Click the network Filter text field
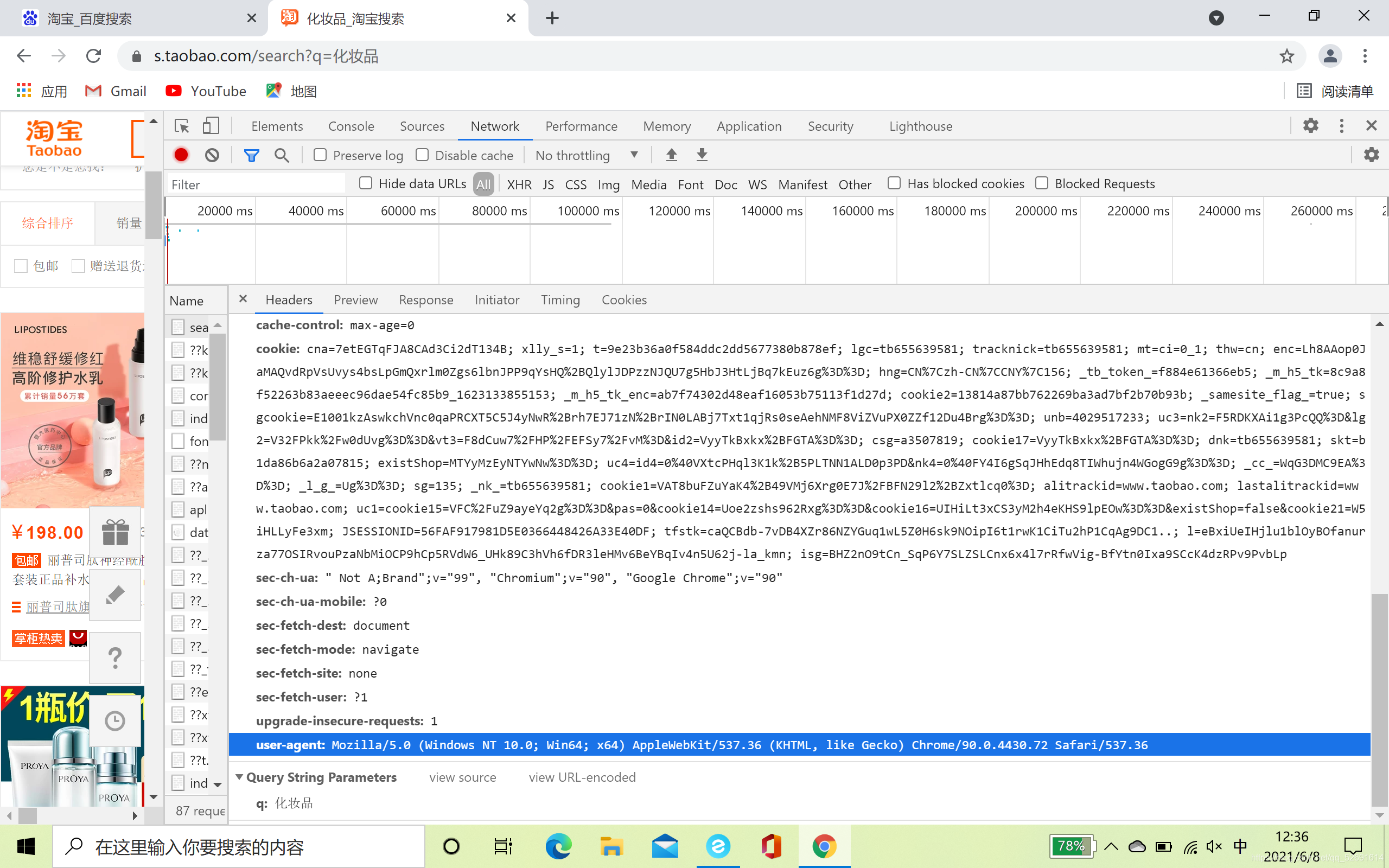The image size is (1389, 868). coord(257,184)
